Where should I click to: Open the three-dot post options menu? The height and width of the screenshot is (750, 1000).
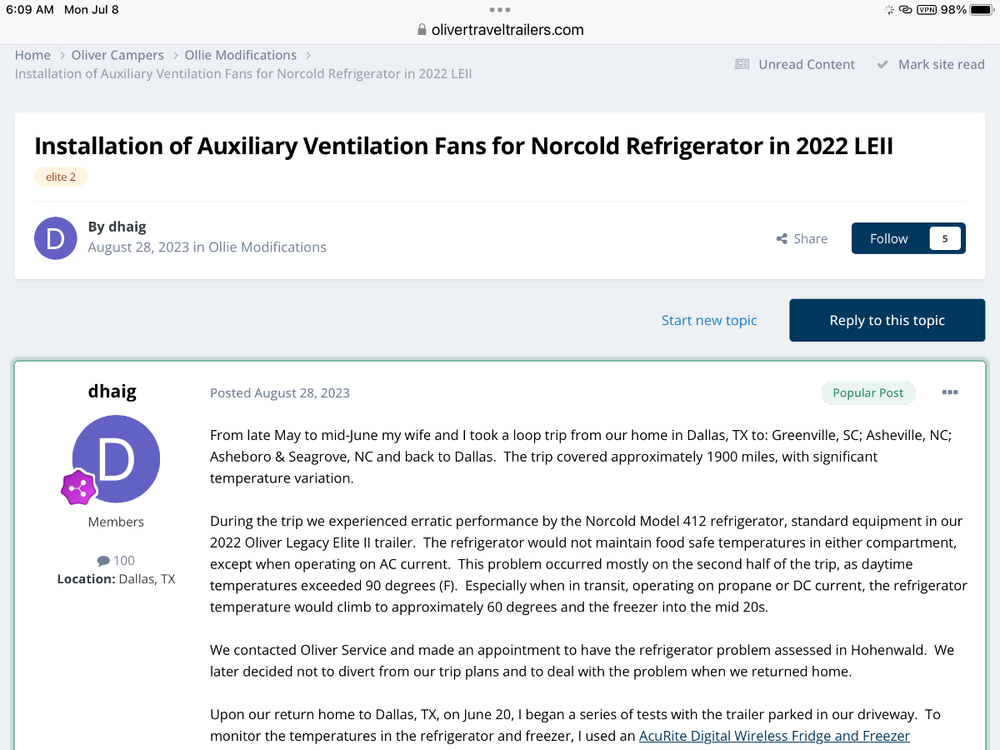pyautogui.click(x=950, y=393)
